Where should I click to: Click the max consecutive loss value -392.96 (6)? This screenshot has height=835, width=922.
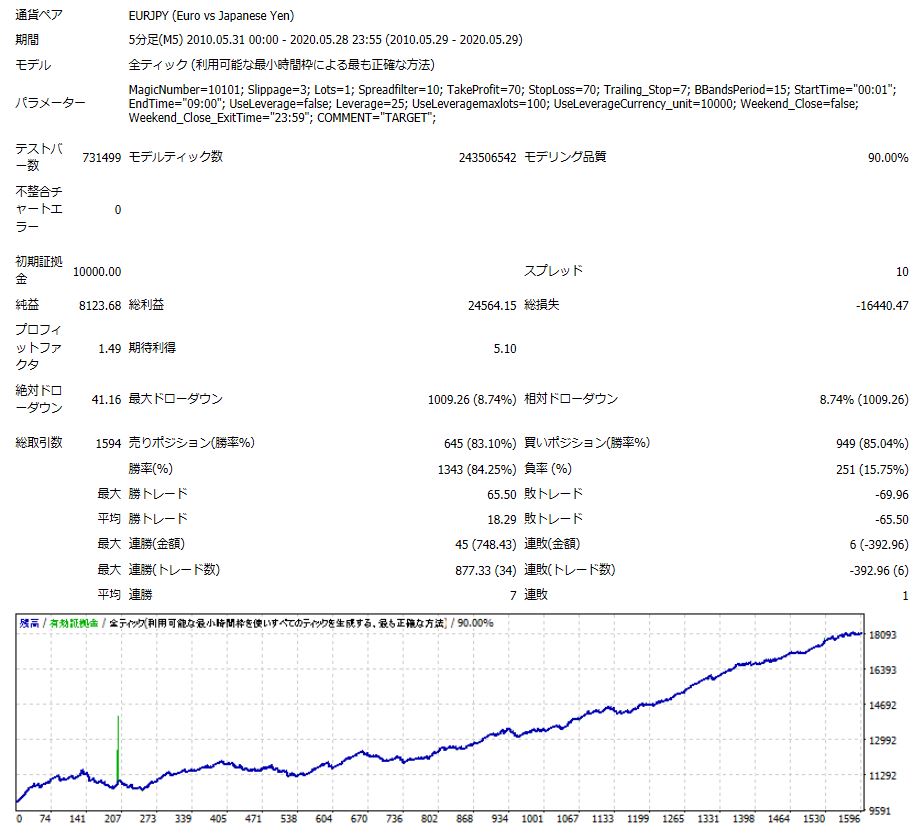click(878, 571)
